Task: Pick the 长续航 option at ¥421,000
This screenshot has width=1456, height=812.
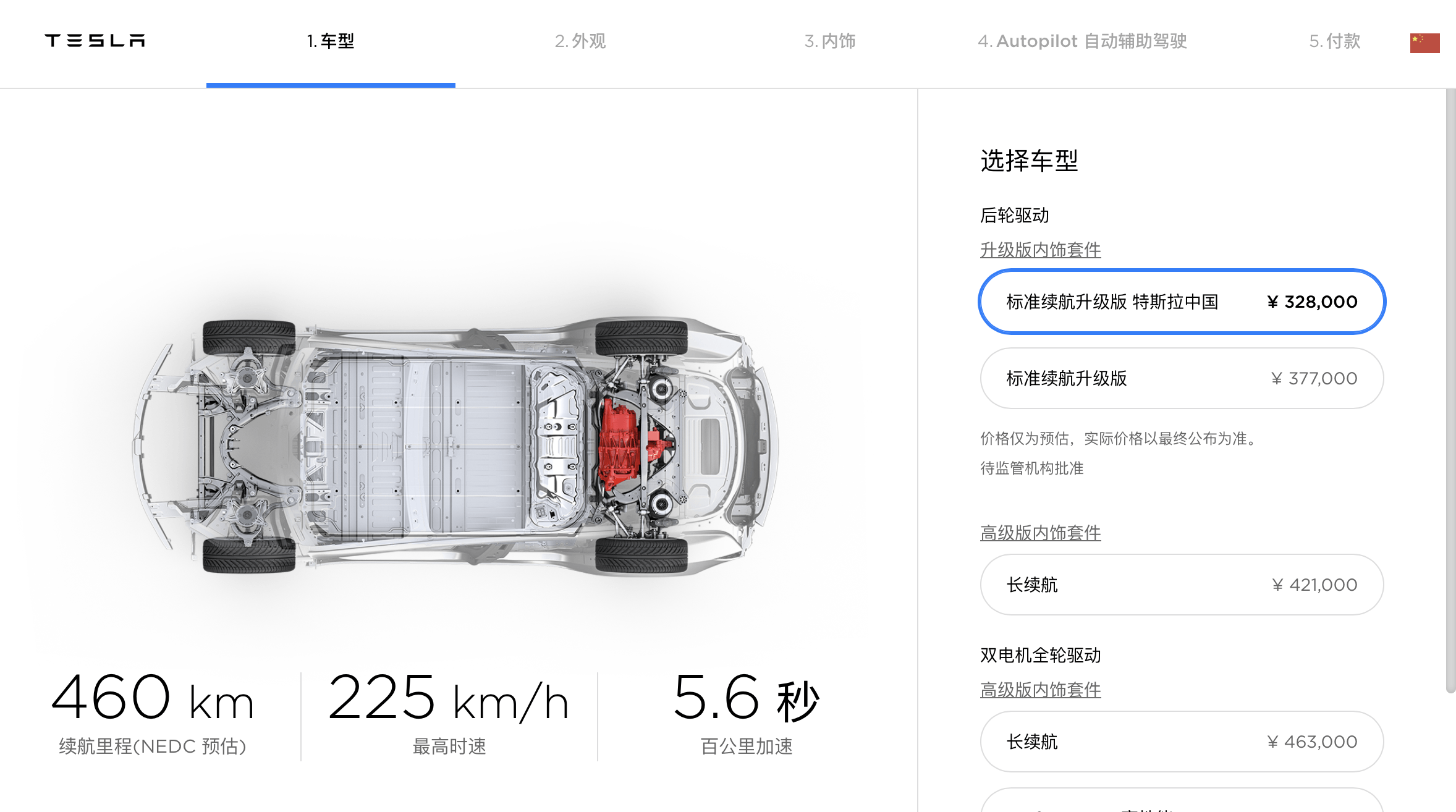Action: pos(1182,585)
